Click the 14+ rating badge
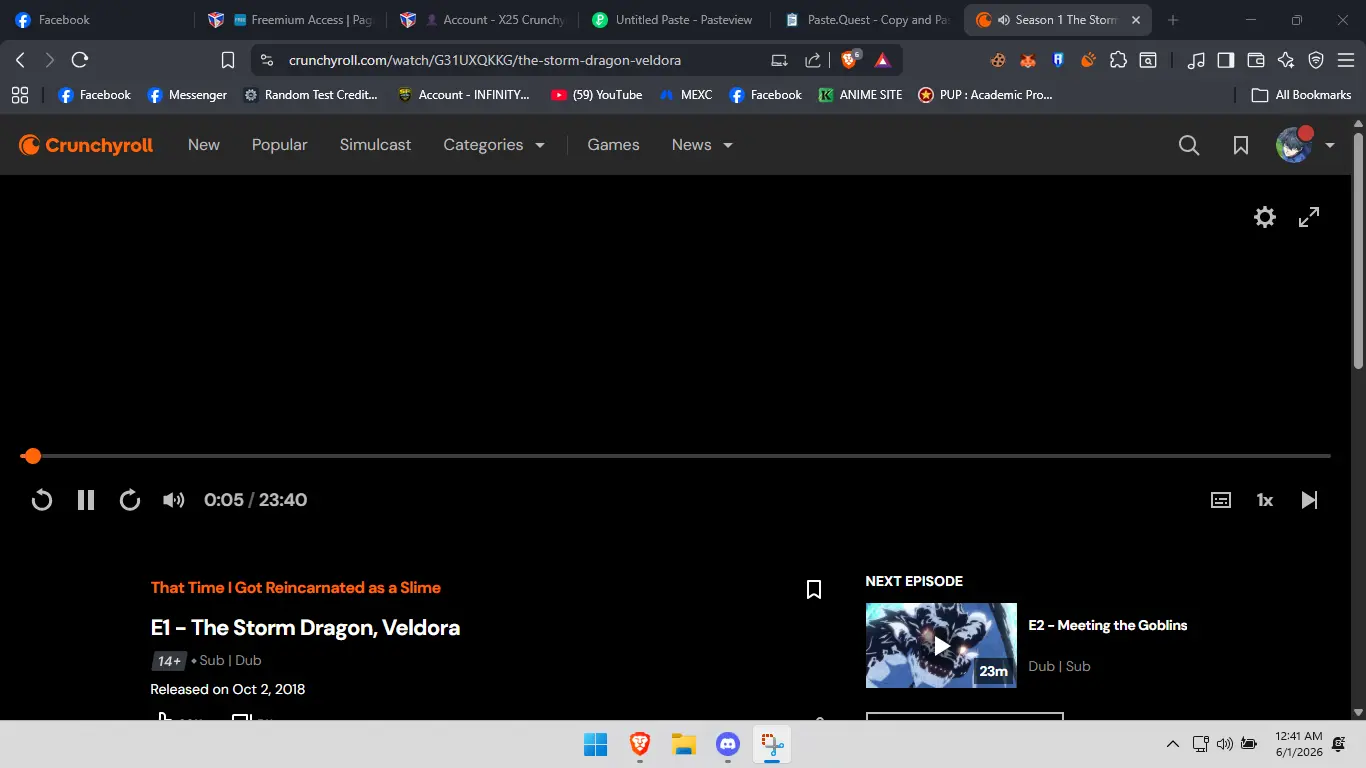 click(x=169, y=661)
